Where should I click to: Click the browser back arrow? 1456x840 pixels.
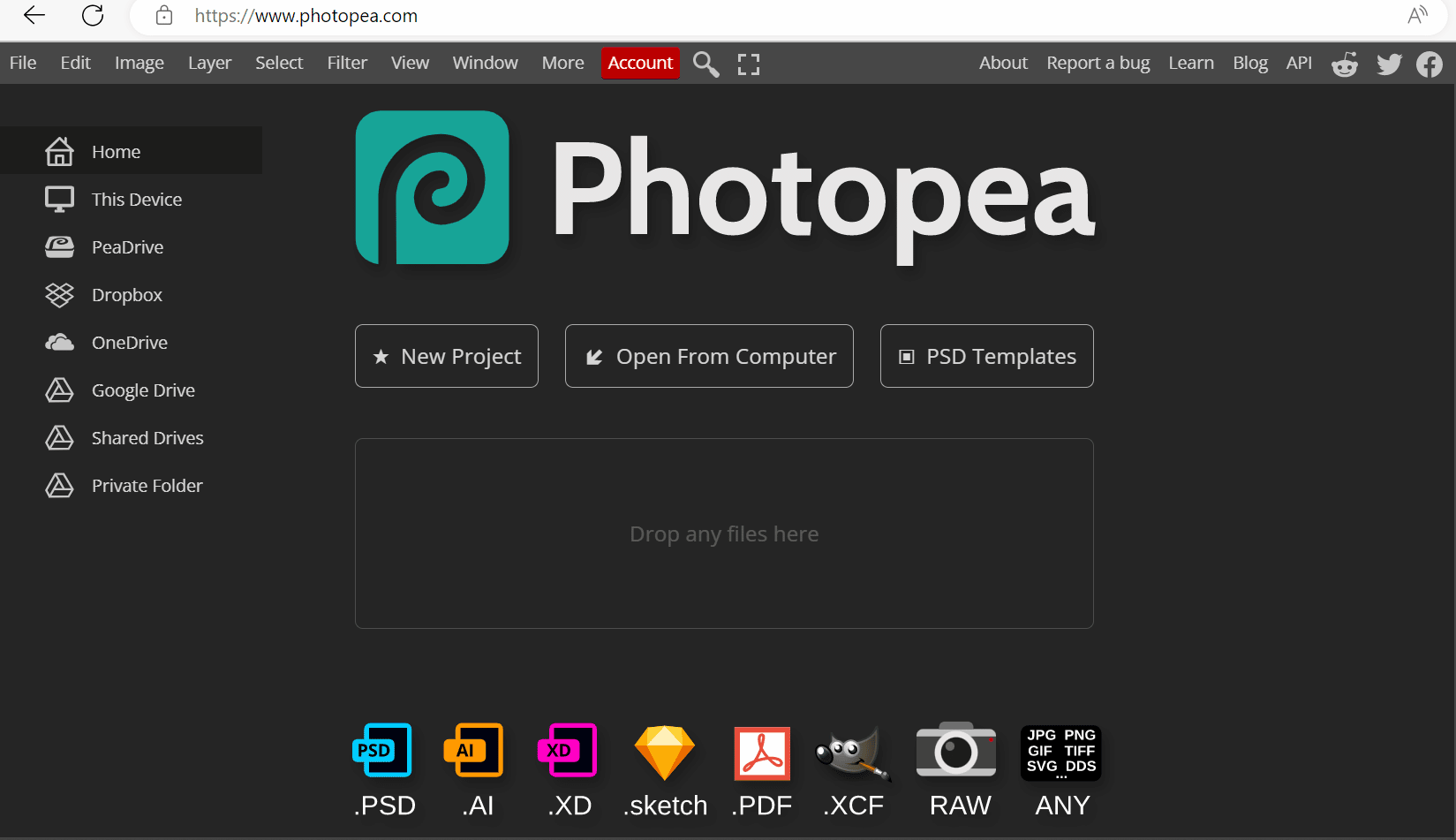pyautogui.click(x=34, y=15)
